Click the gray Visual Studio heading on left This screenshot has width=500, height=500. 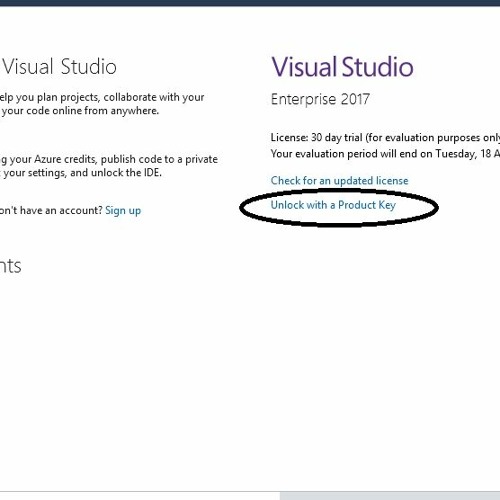59,66
